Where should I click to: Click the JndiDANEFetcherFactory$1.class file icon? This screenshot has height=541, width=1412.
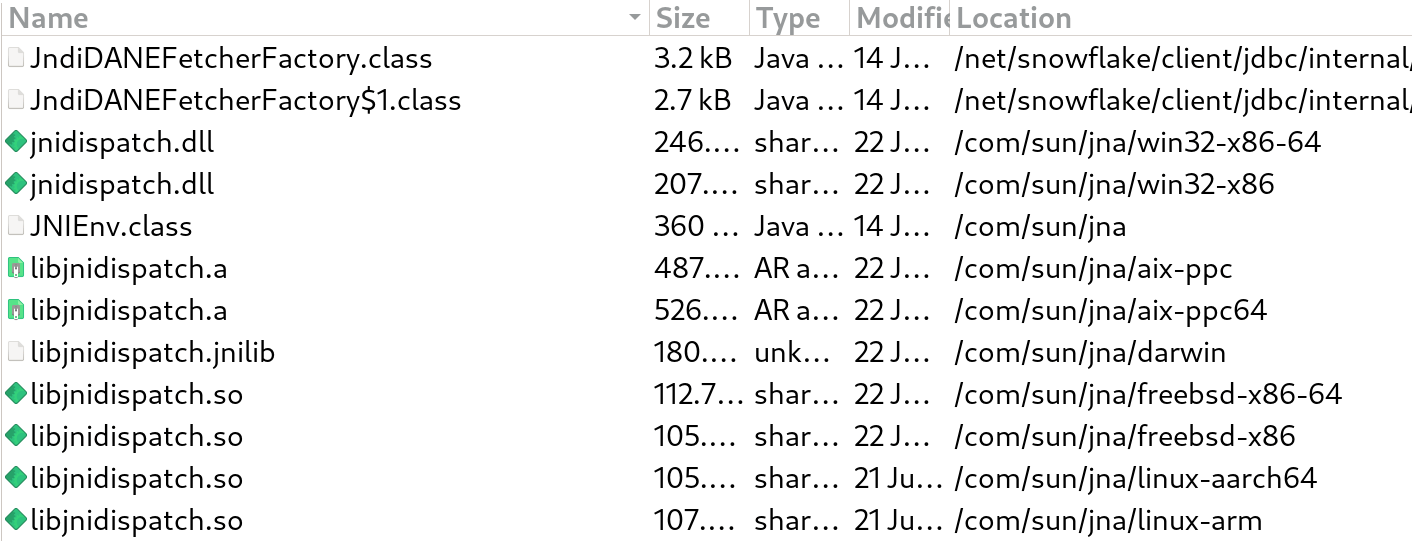click(x=15, y=101)
